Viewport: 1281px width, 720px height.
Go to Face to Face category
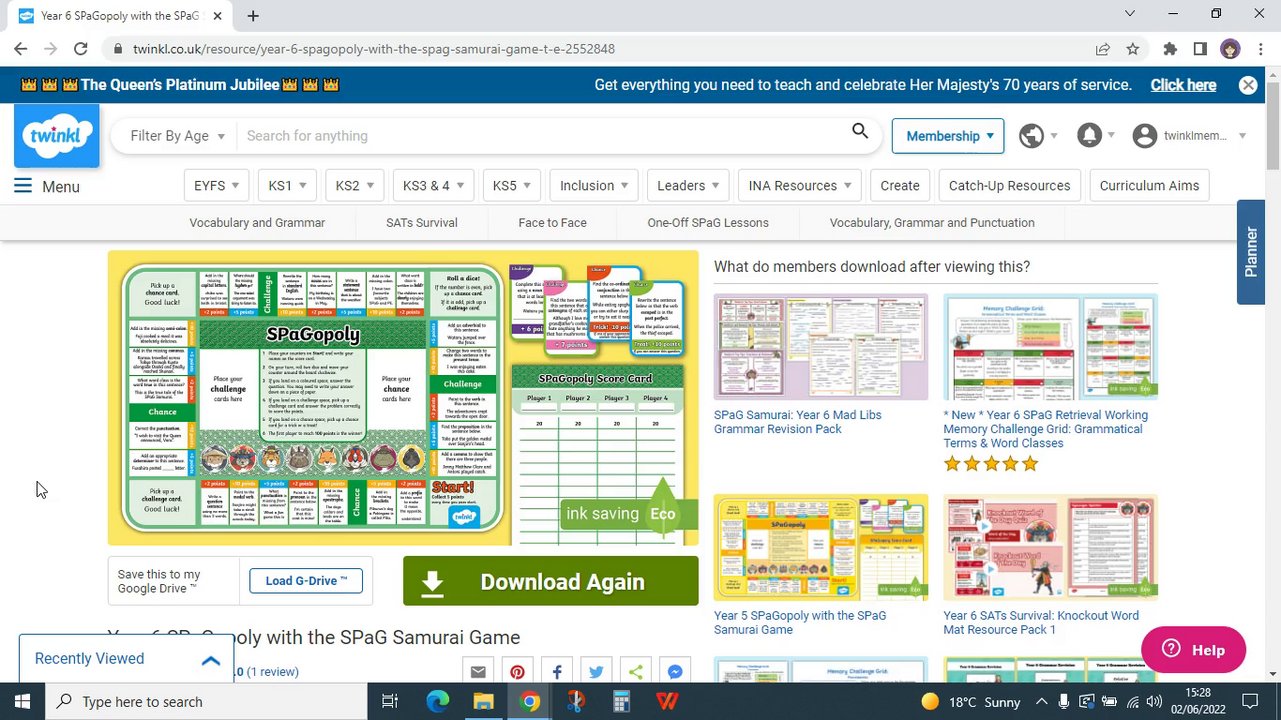[x=552, y=223]
